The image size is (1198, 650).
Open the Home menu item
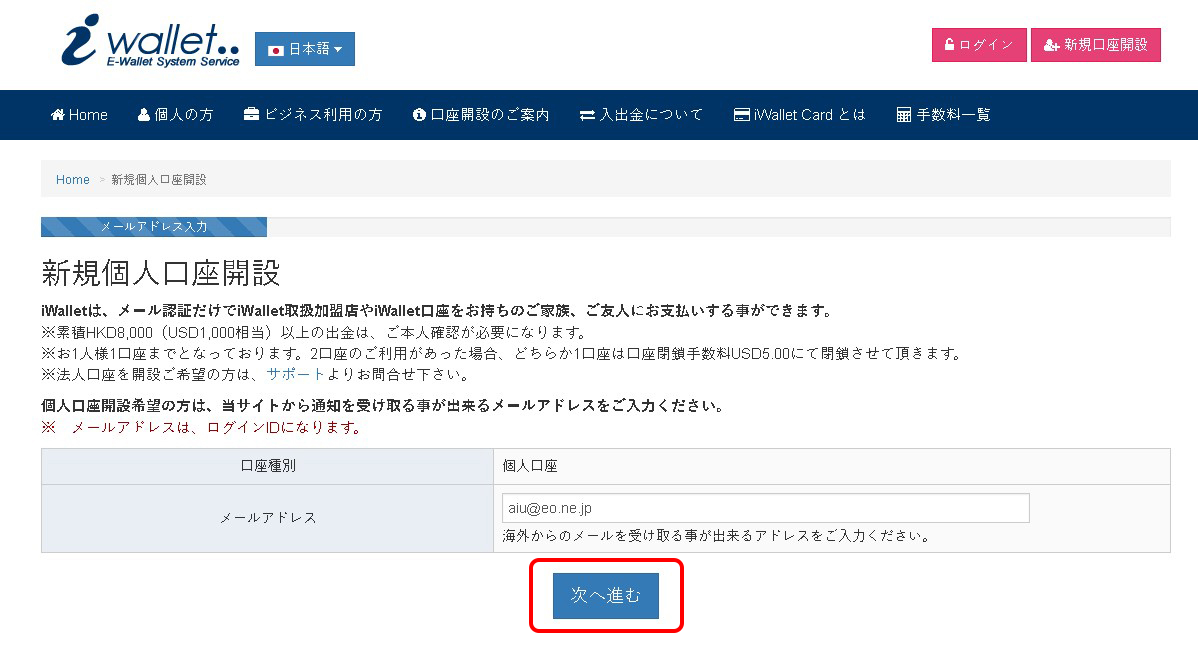(79, 115)
